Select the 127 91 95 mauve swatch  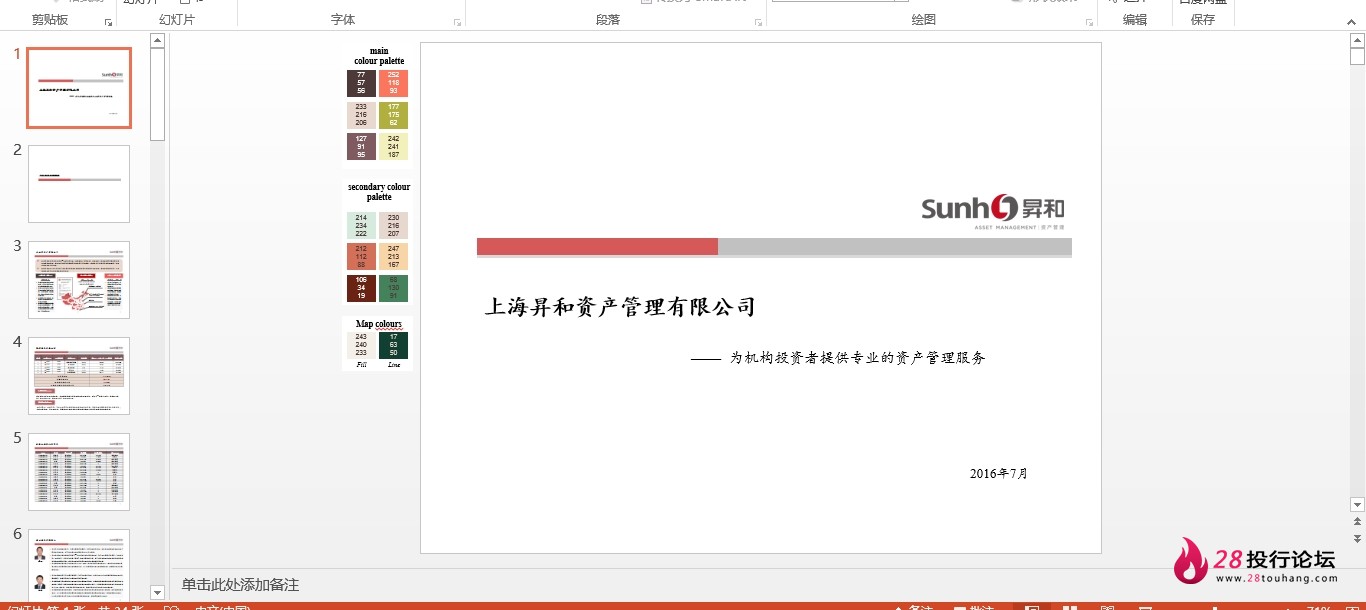click(361, 147)
